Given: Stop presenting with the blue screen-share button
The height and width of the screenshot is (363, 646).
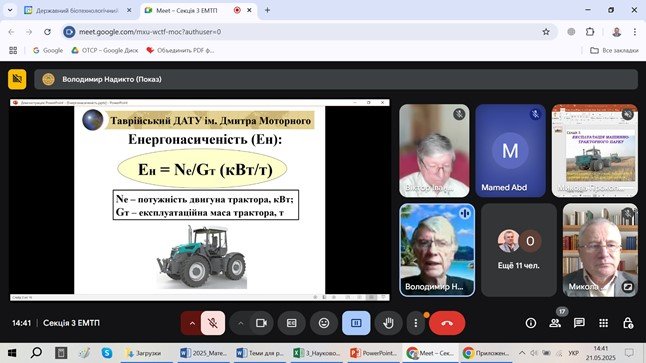Looking at the screenshot, I should (356, 323).
